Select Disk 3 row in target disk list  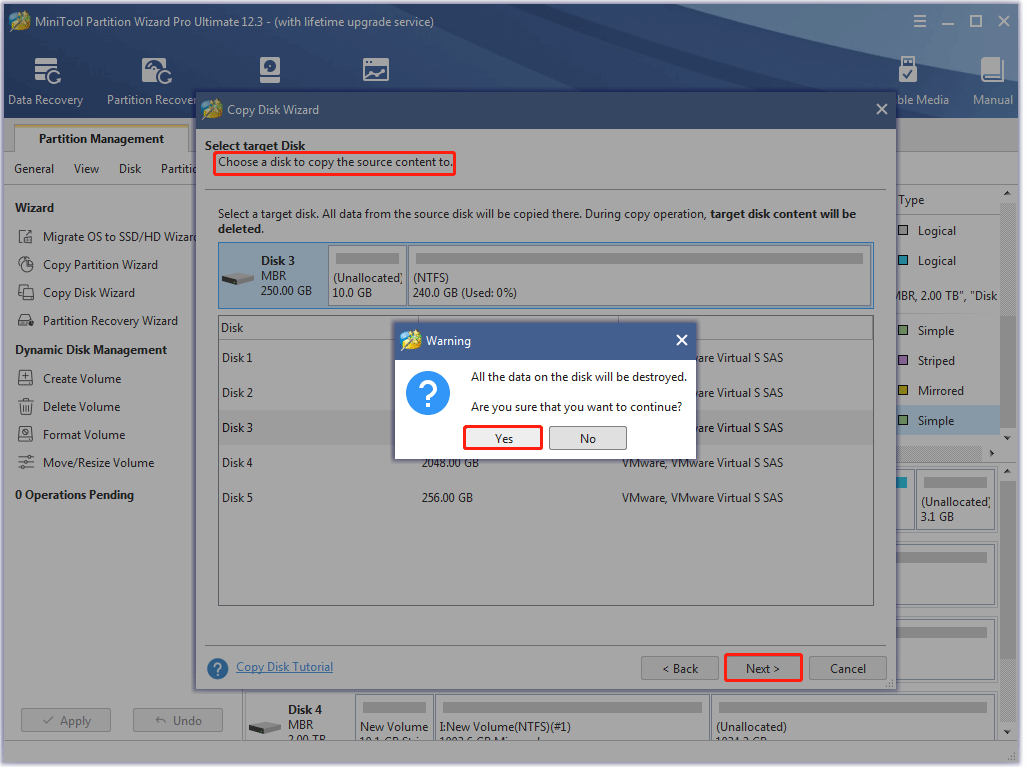click(548, 429)
